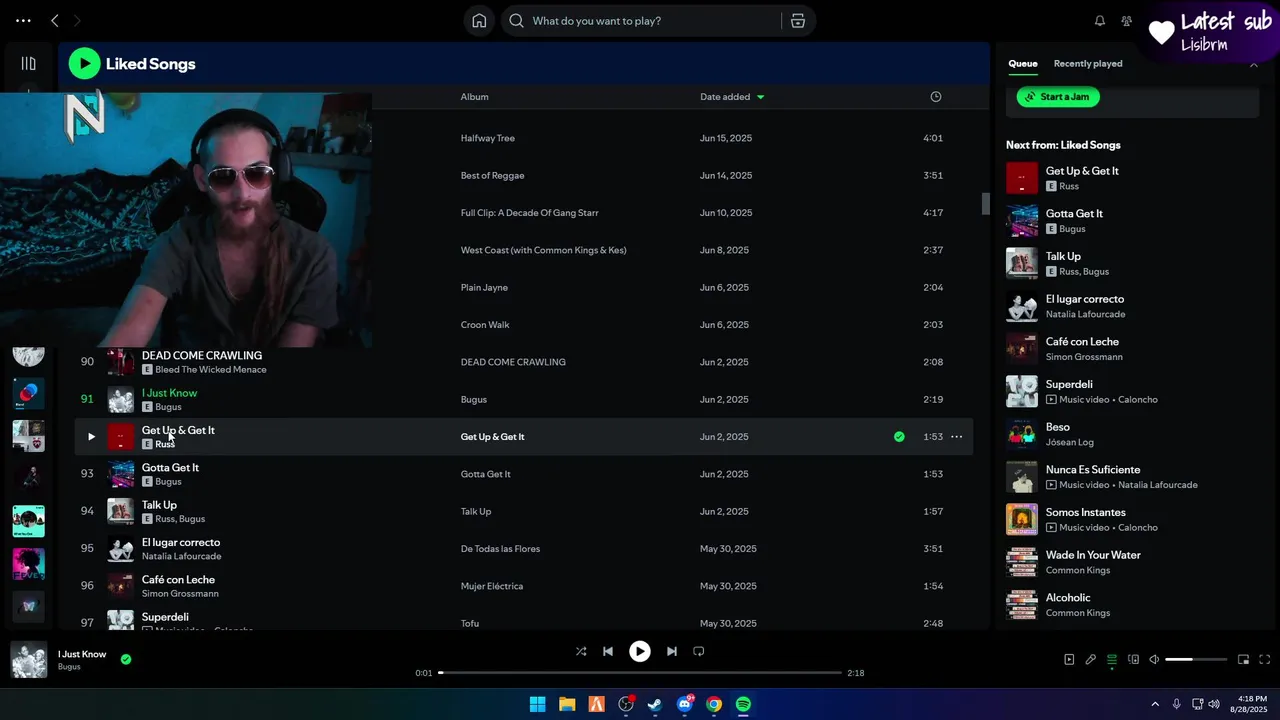Viewport: 1280px width, 720px height.
Task: Toggle repeat mode
Action: point(699,651)
